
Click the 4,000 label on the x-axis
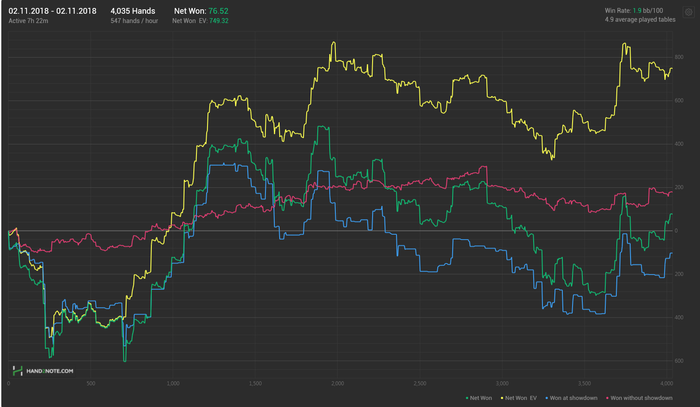click(667, 383)
